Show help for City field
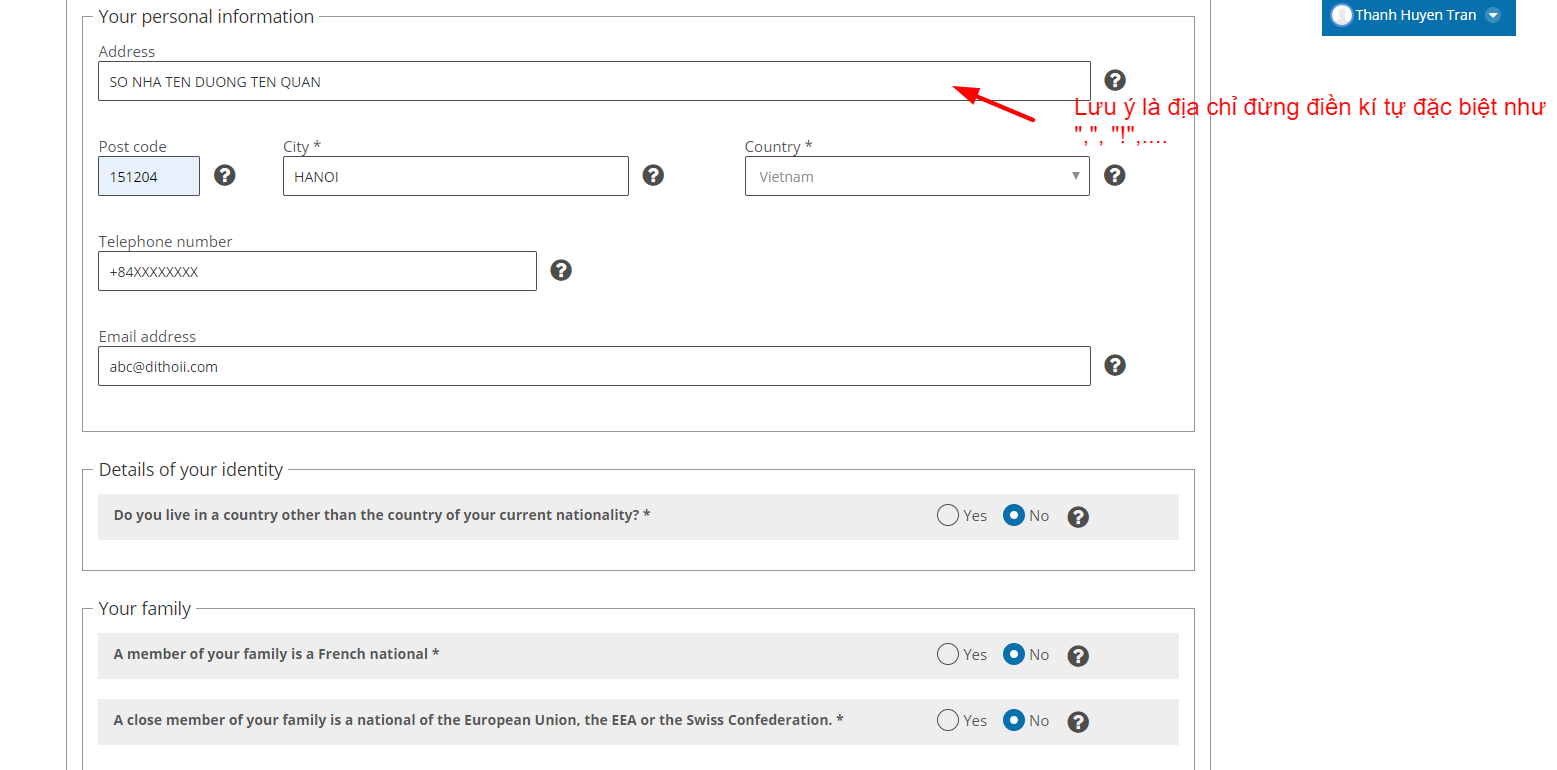 653,175
